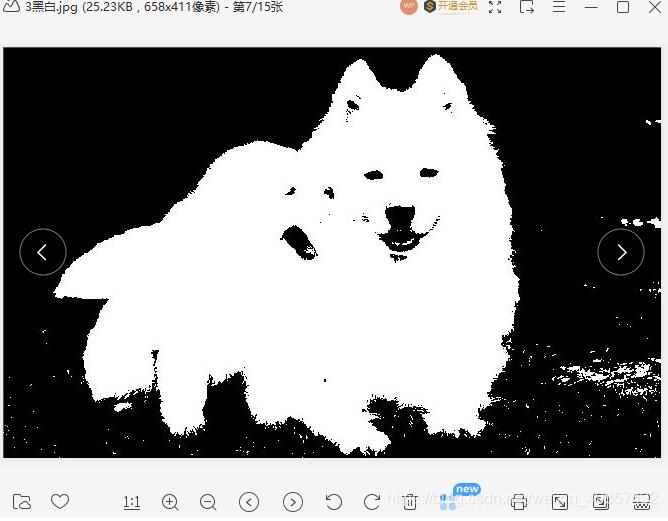Favorite the image with heart icon

click(x=60, y=502)
